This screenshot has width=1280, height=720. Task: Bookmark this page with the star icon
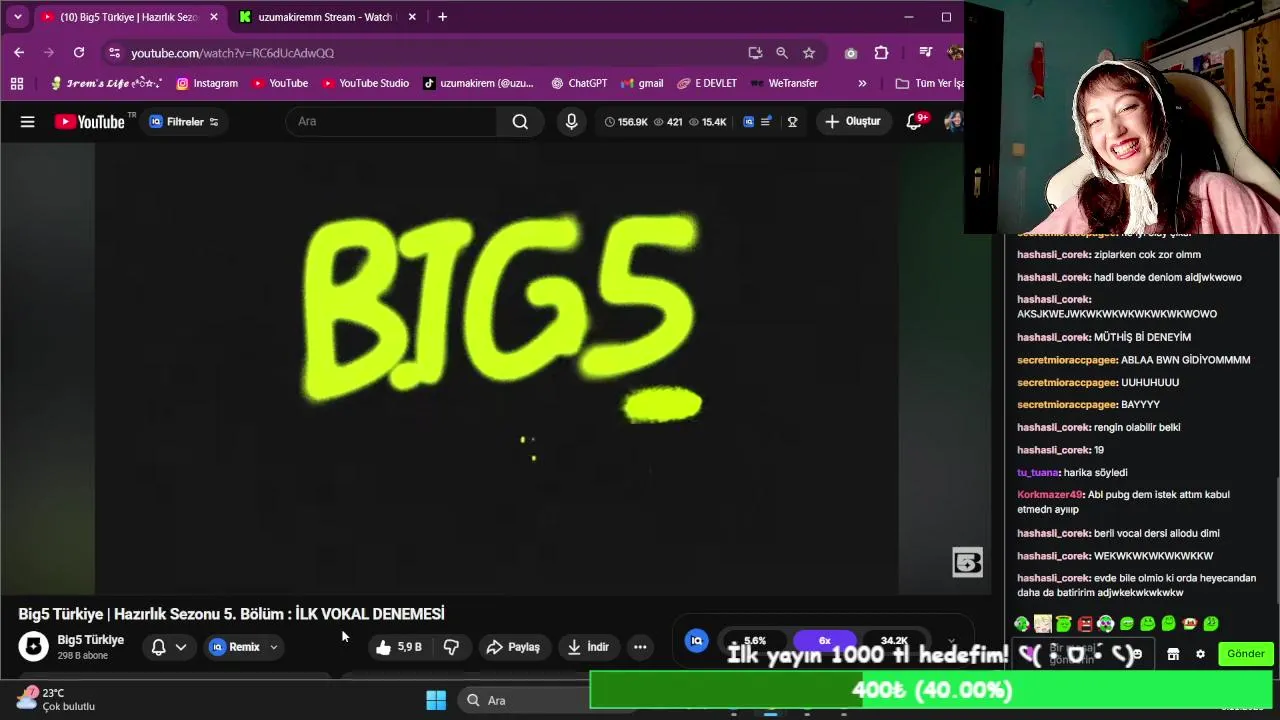(809, 53)
